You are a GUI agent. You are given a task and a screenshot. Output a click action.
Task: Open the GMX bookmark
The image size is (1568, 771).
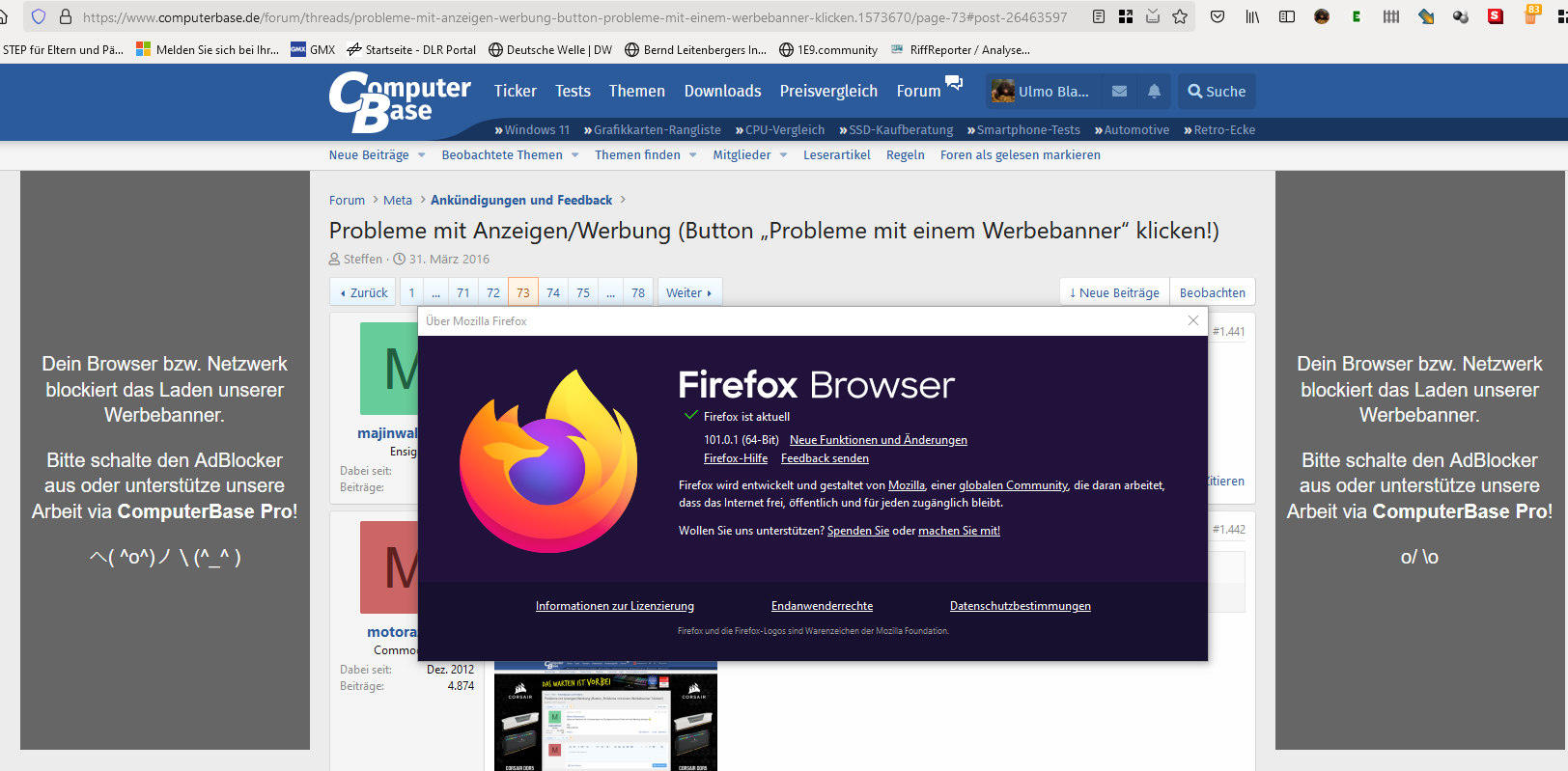click(x=313, y=49)
